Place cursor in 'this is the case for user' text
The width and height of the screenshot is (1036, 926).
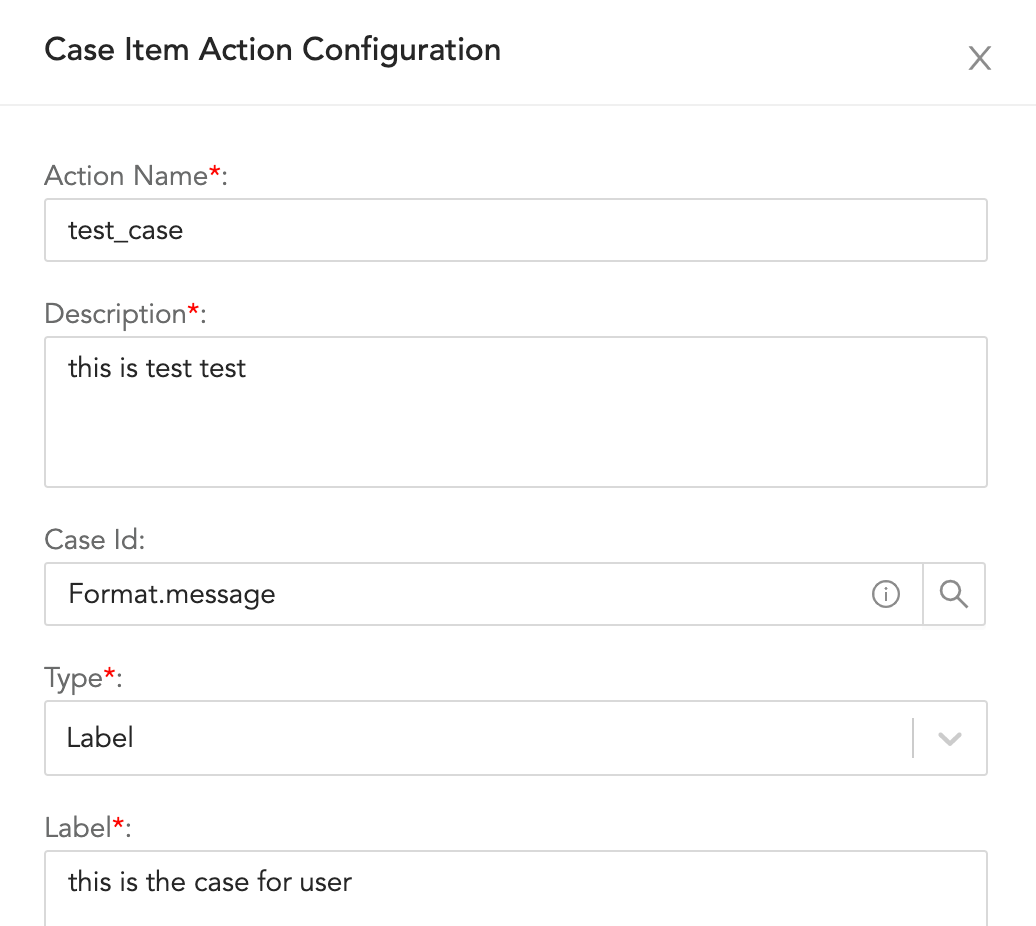(x=210, y=882)
